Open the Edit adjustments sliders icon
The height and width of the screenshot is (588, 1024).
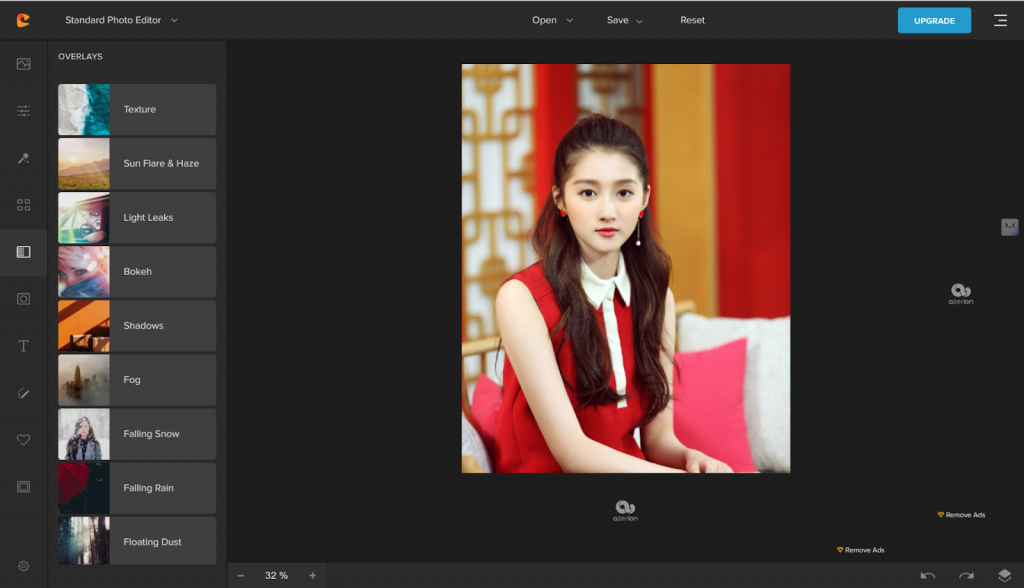click(x=23, y=111)
